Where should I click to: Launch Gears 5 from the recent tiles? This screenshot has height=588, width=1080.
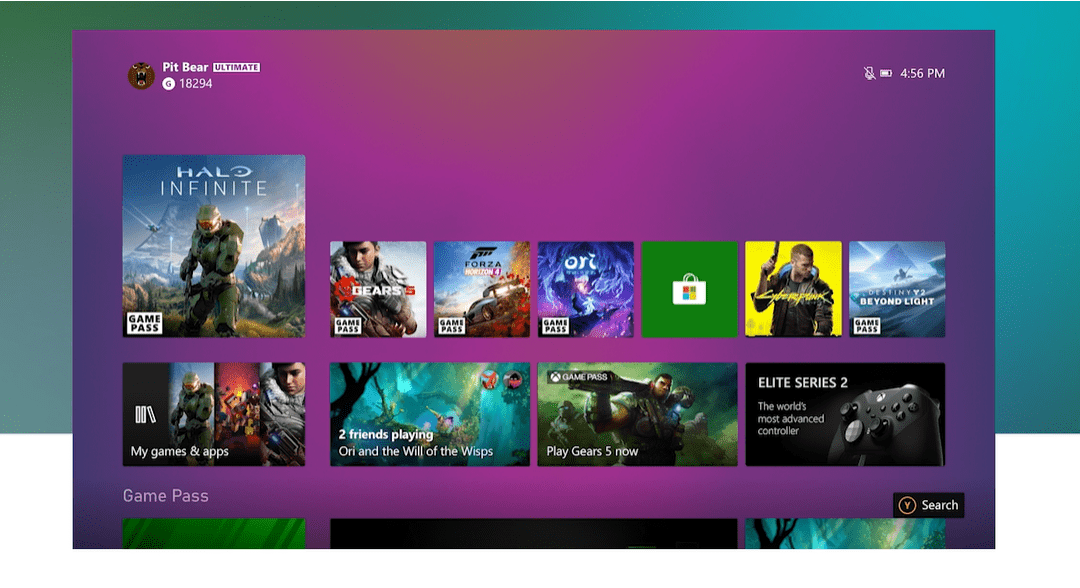point(377,289)
